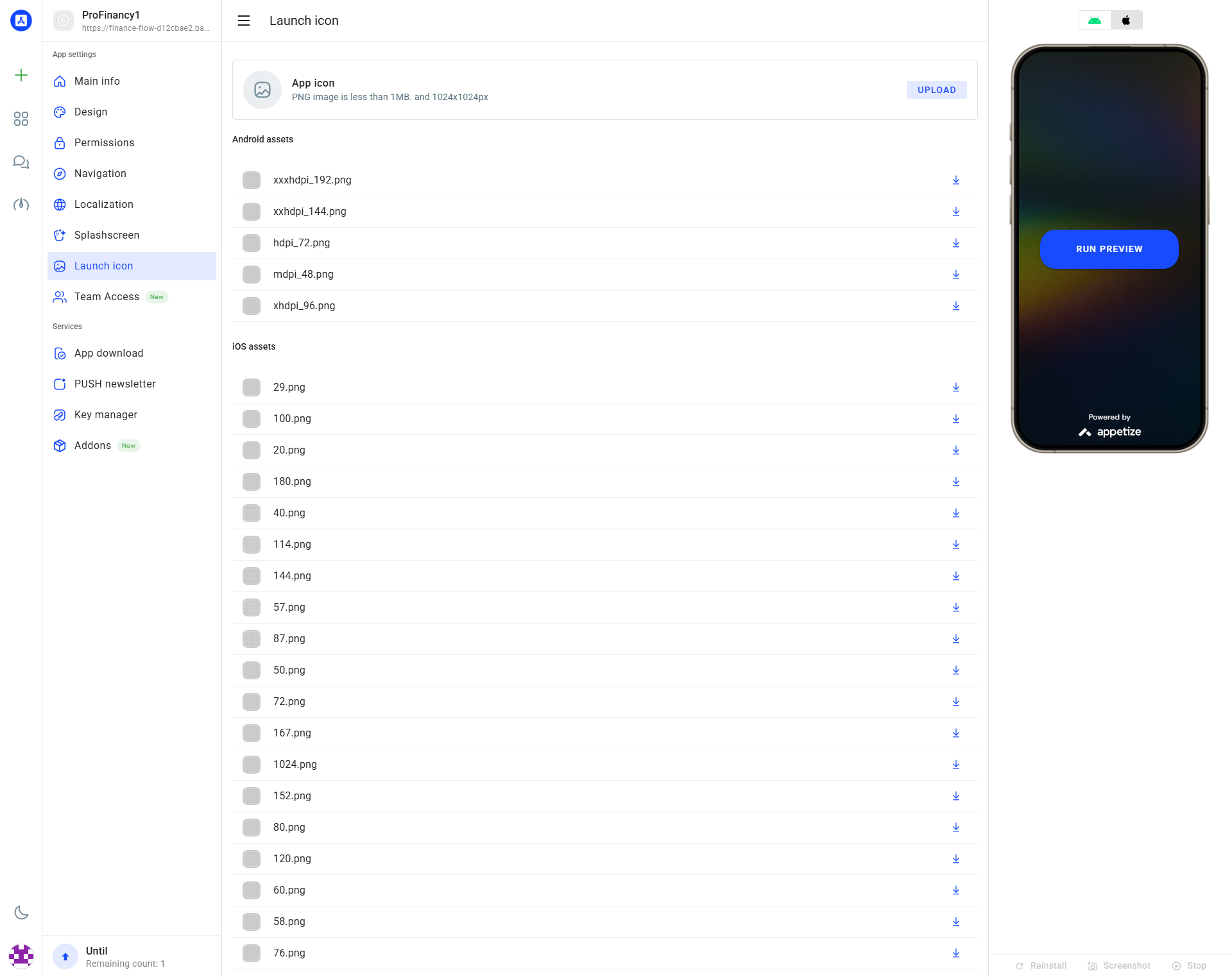Click the rocket launch icon in the left rail
Viewport: 1232px width, 977px height.
(x=21, y=205)
